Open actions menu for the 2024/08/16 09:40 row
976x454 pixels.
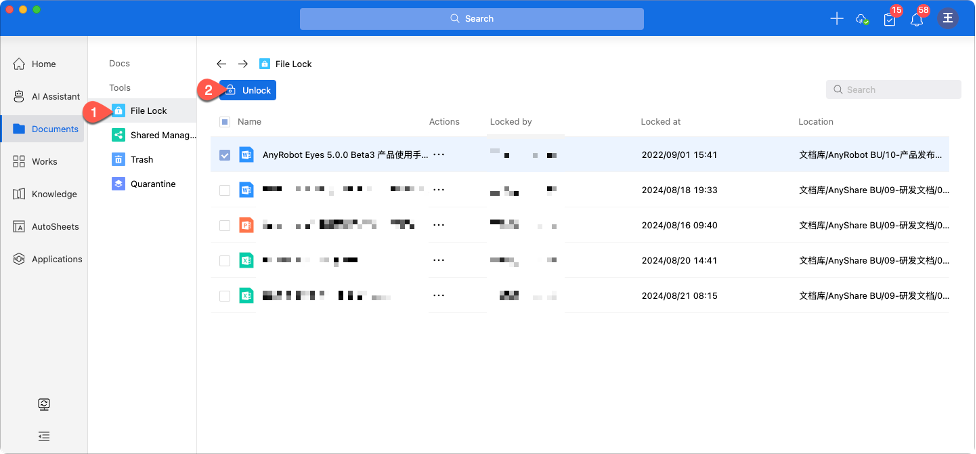(x=438, y=225)
